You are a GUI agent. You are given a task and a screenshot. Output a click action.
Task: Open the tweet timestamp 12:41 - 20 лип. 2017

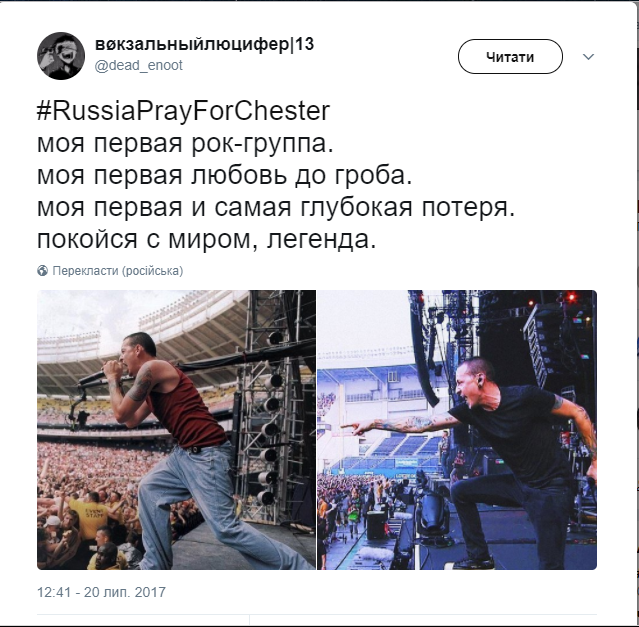101,592
